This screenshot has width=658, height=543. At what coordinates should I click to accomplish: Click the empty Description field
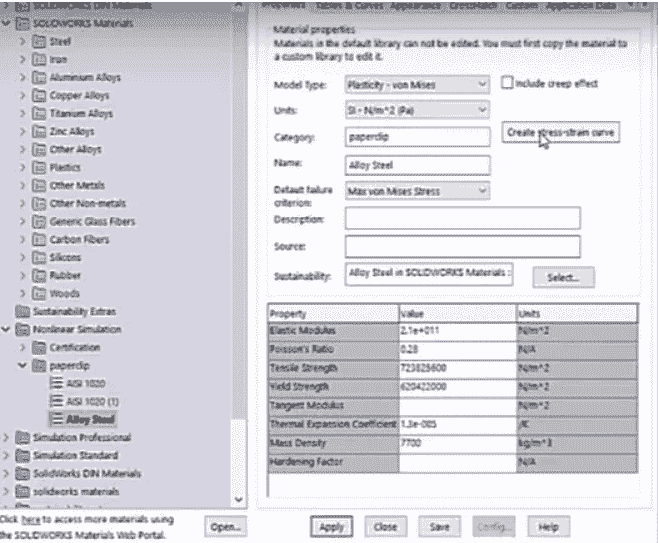pyautogui.click(x=462, y=218)
